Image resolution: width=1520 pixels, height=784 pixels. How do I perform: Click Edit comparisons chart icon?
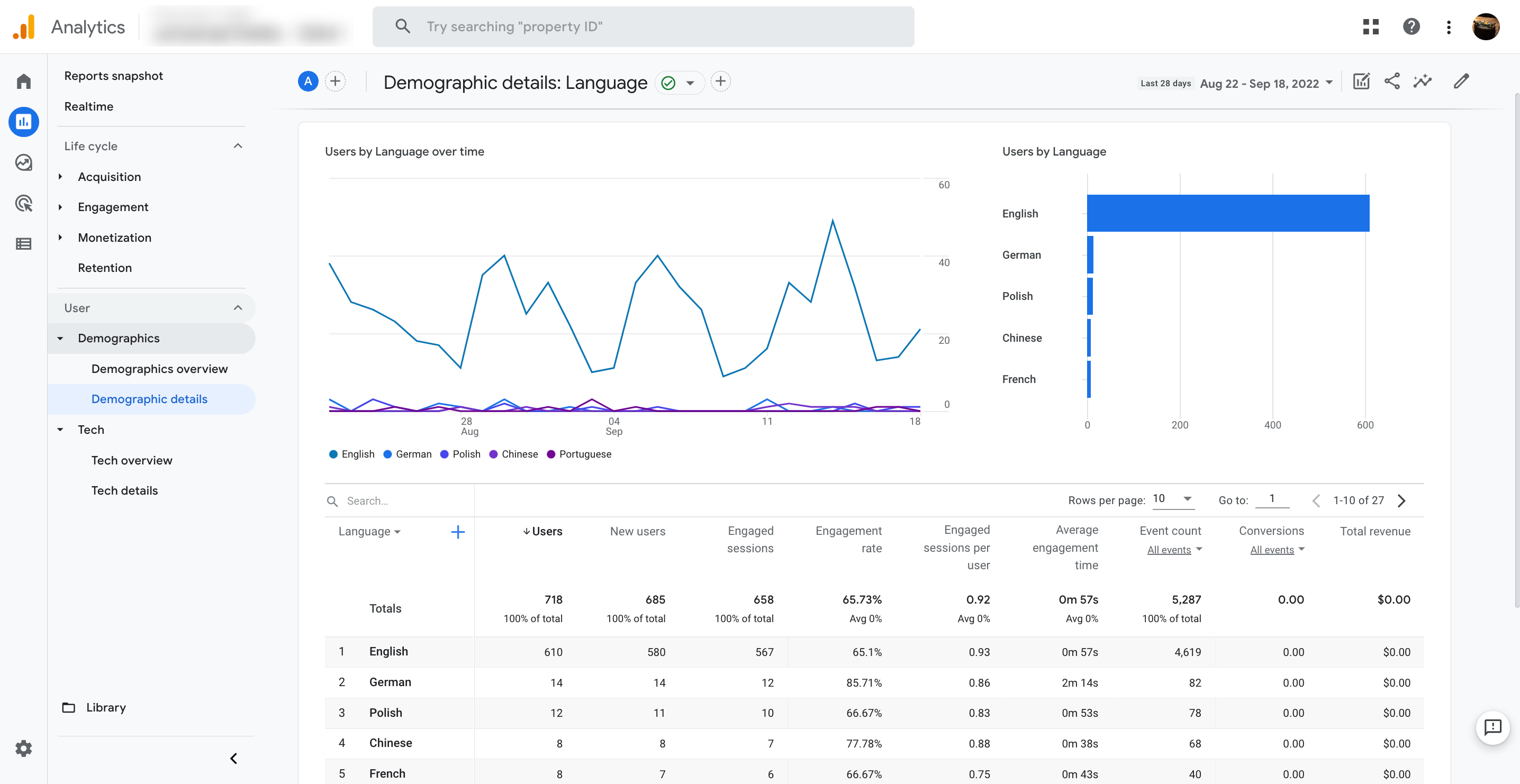pyautogui.click(x=1361, y=81)
